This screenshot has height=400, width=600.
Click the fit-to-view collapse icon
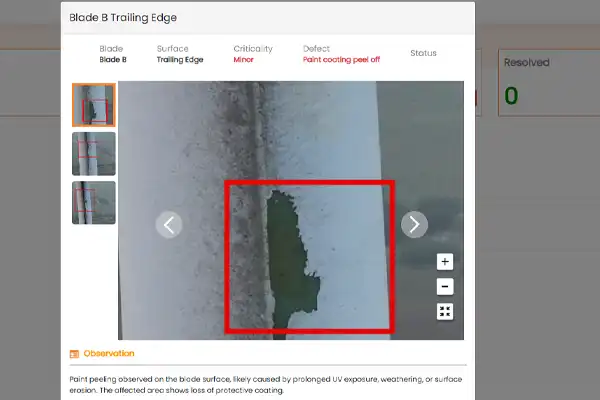pyautogui.click(x=445, y=312)
